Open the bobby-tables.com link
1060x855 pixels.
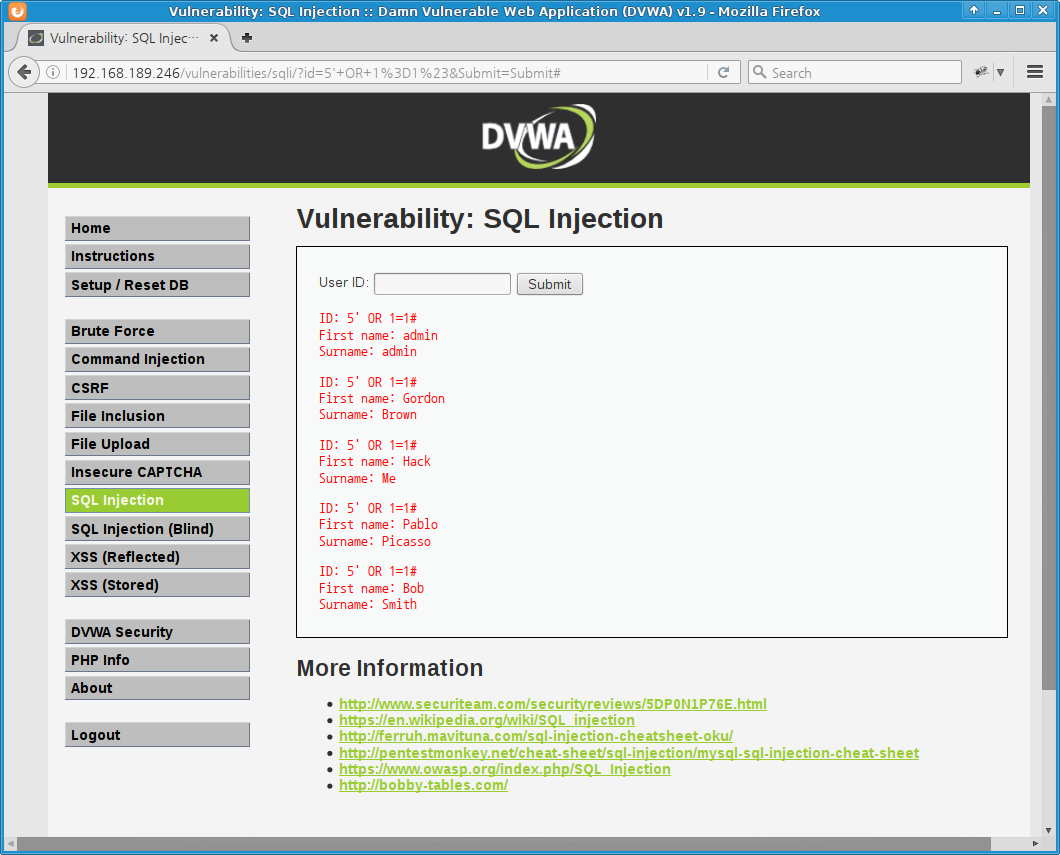click(423, 785)
